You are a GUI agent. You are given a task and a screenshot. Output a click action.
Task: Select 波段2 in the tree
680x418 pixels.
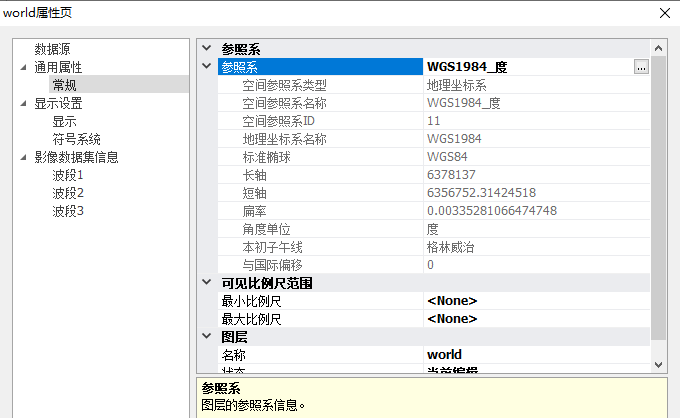pos(68,193)
